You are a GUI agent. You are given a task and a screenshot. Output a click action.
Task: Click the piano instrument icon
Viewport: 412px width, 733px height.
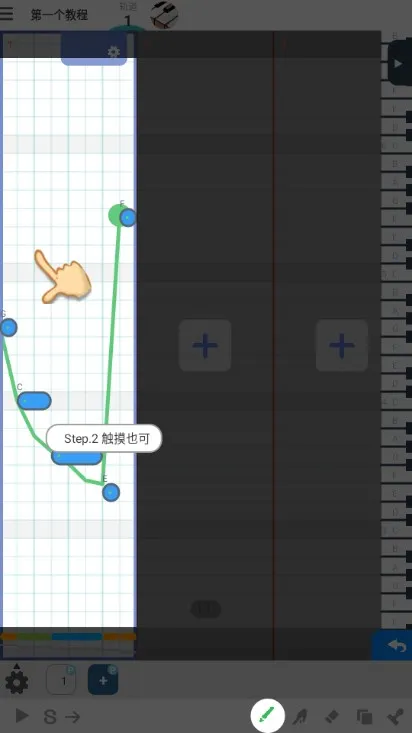click(x=164, y=14)
